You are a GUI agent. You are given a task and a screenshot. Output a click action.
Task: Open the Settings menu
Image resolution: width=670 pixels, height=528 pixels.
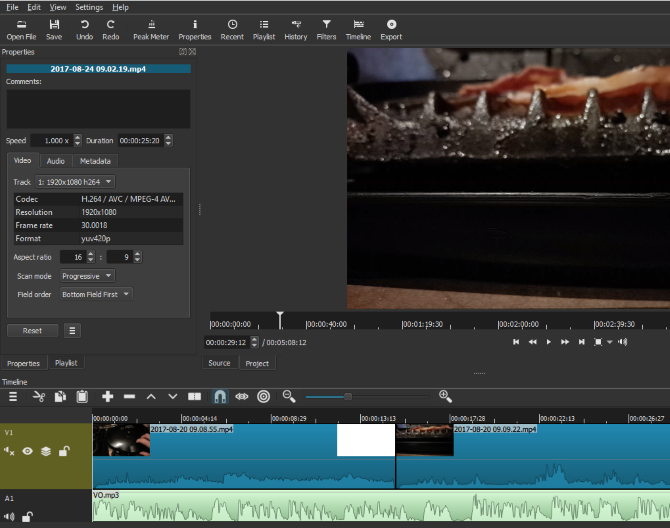tap(88, 7)
